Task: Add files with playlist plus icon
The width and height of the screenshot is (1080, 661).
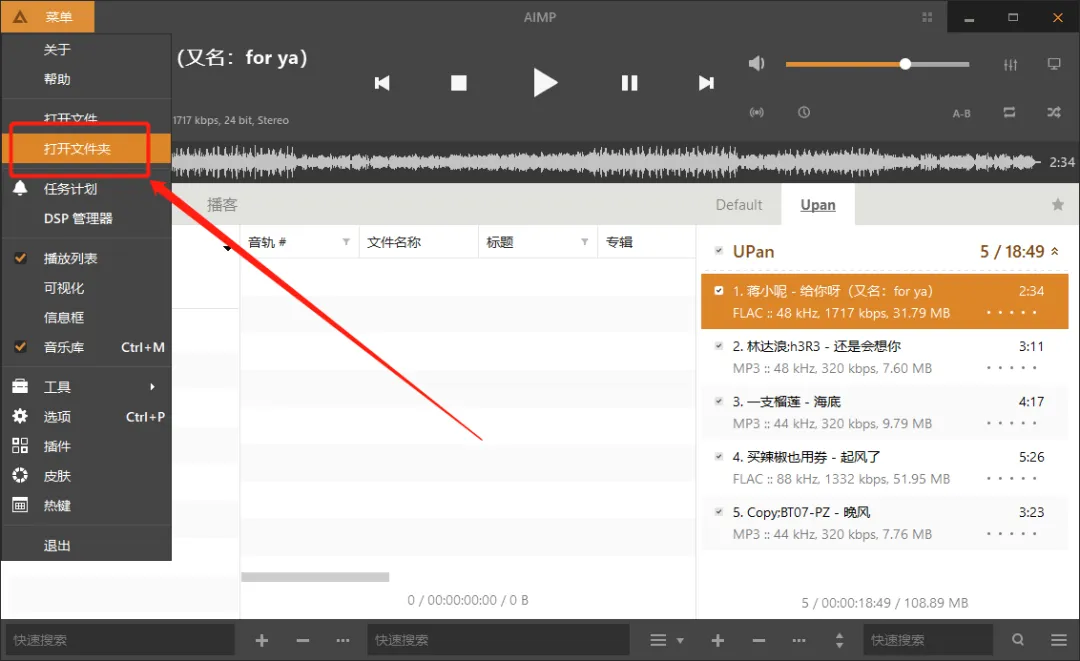Action: click(x=718, y=640)
